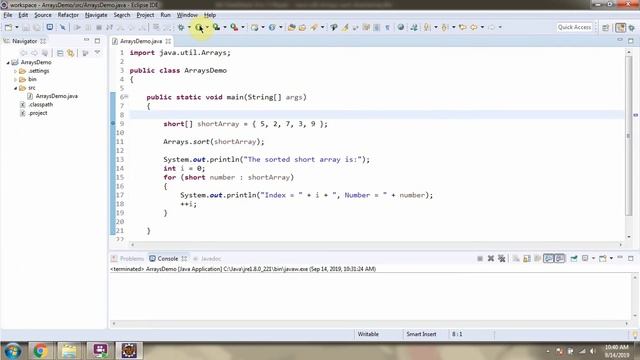Screen dimensions: 640x360
Task: Open the New wizard dropdown arrow
Action: click(x=17, y=27)
